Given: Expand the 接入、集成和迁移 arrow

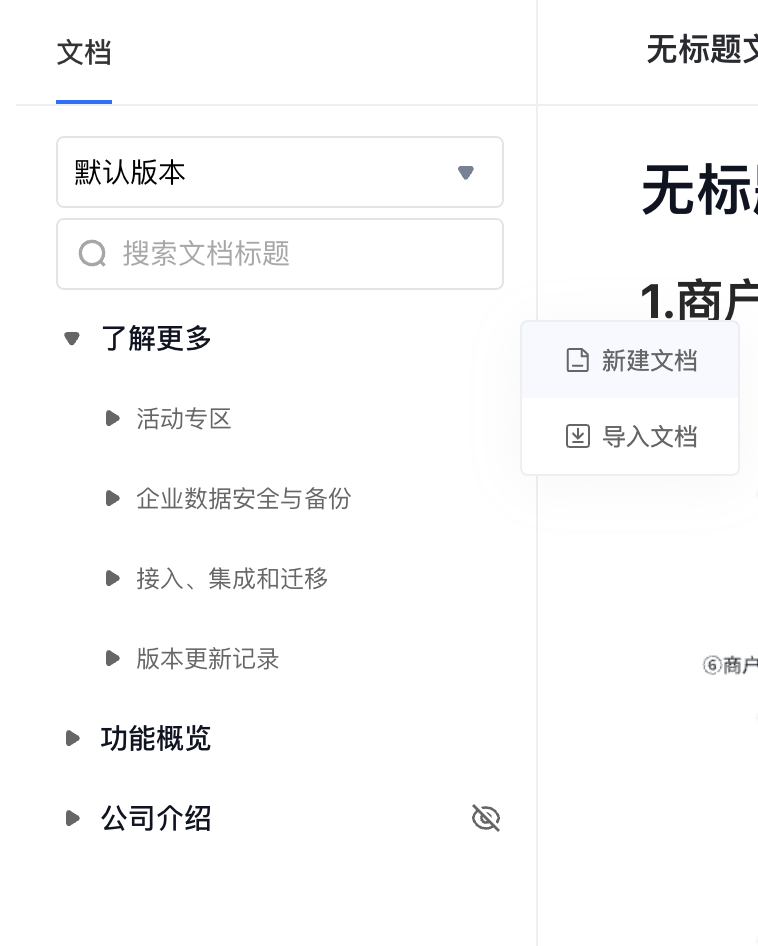Looking at the screenshot, I should coord(112,578).
